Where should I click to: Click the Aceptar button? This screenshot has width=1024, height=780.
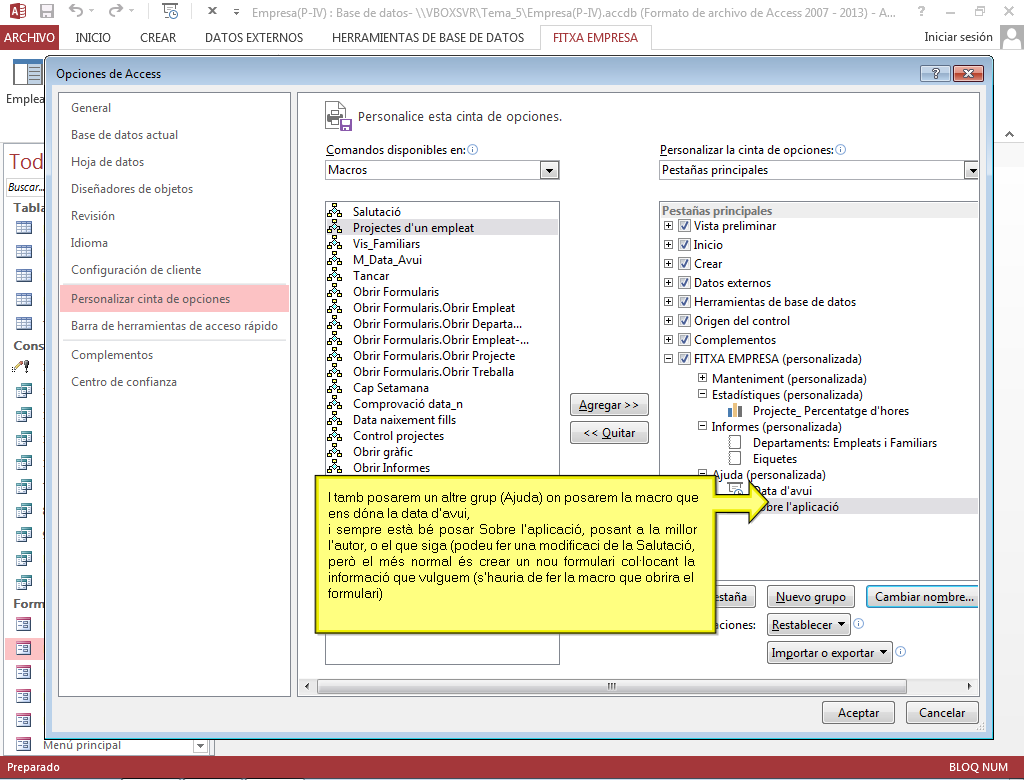click(x=858, y=713)
